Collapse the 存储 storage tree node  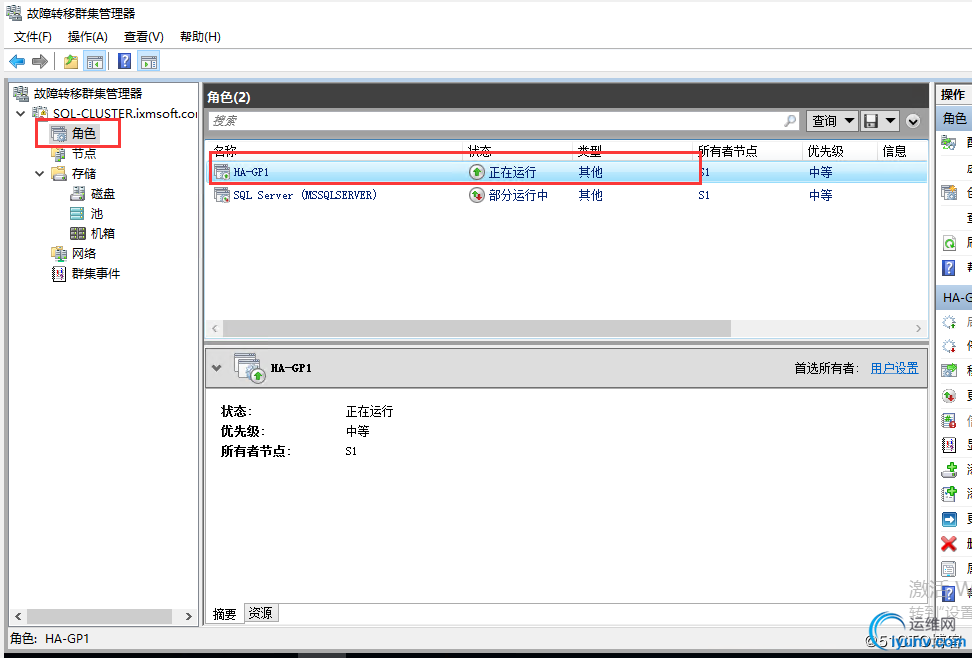(x=40, y=174)
